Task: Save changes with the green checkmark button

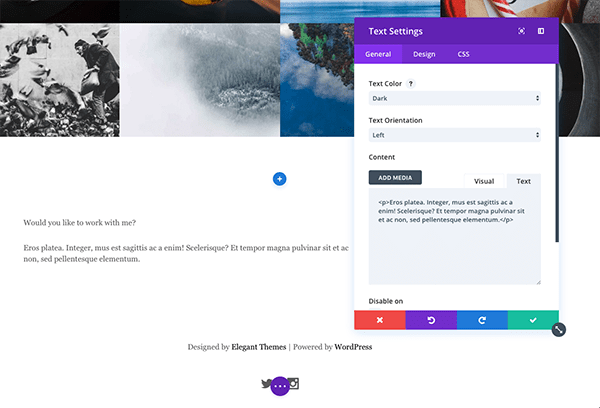Action: pos(533,320)
